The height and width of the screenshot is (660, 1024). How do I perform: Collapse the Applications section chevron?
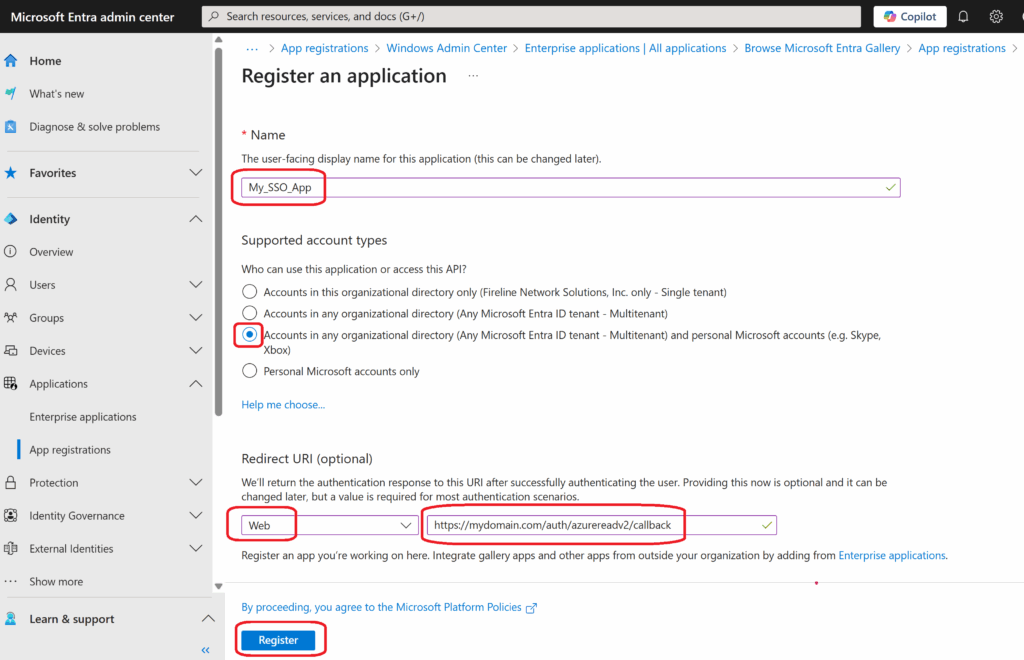(x=195, y=383)
